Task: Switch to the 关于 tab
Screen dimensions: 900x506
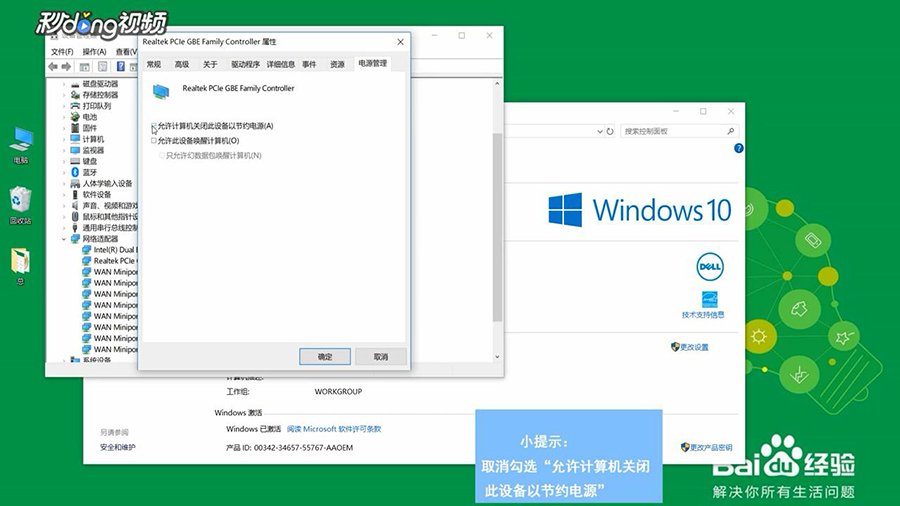Action: click(x=210, y=64)
